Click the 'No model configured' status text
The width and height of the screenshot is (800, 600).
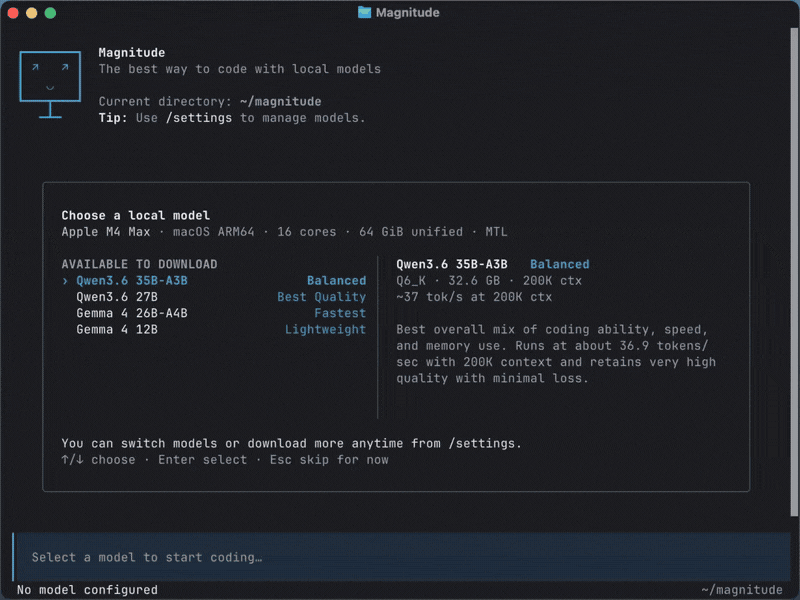coord(87,590)
